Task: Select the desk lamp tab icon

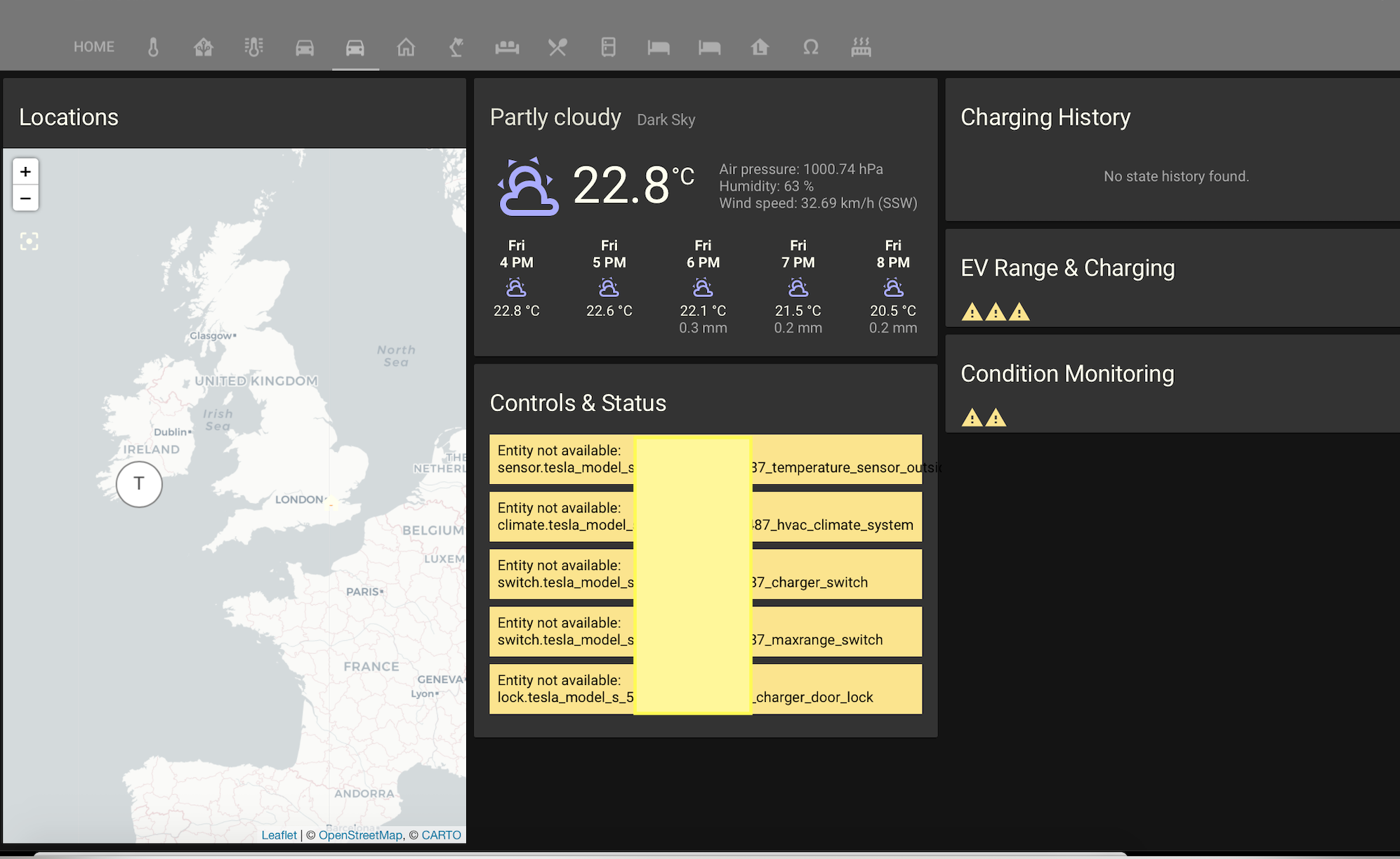Action: 456,47
